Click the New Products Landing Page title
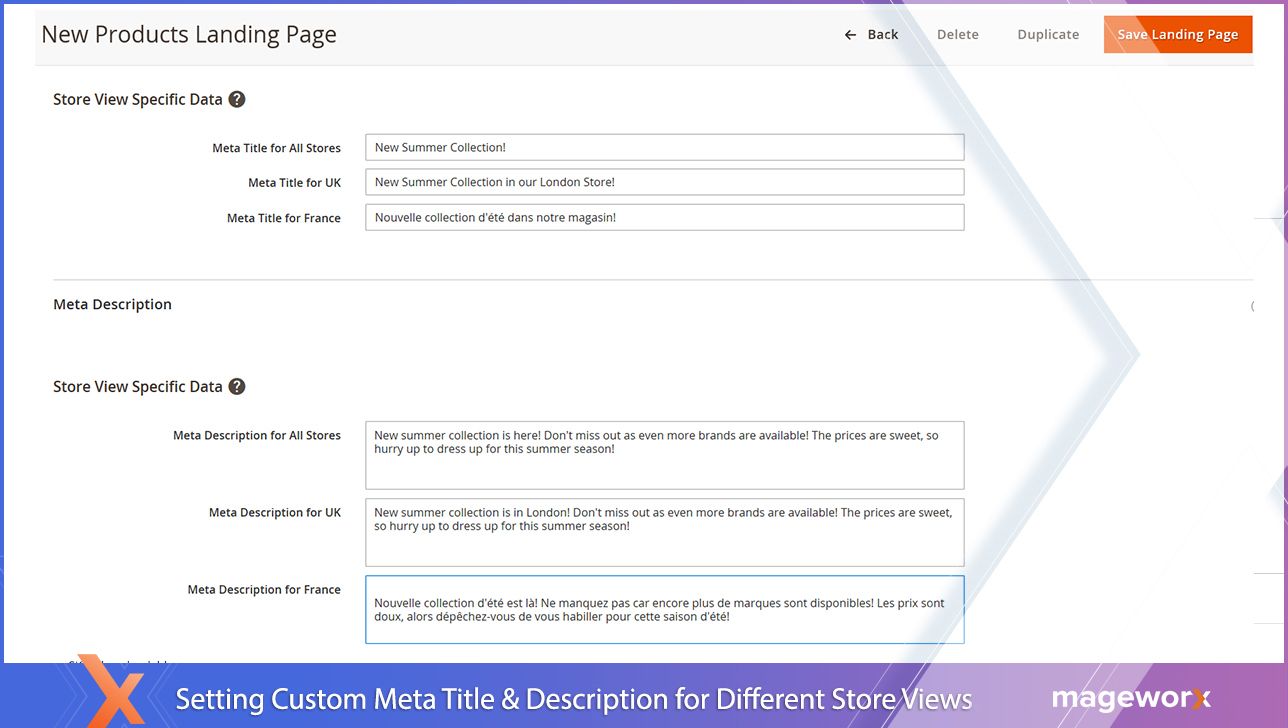 (188, 34)
